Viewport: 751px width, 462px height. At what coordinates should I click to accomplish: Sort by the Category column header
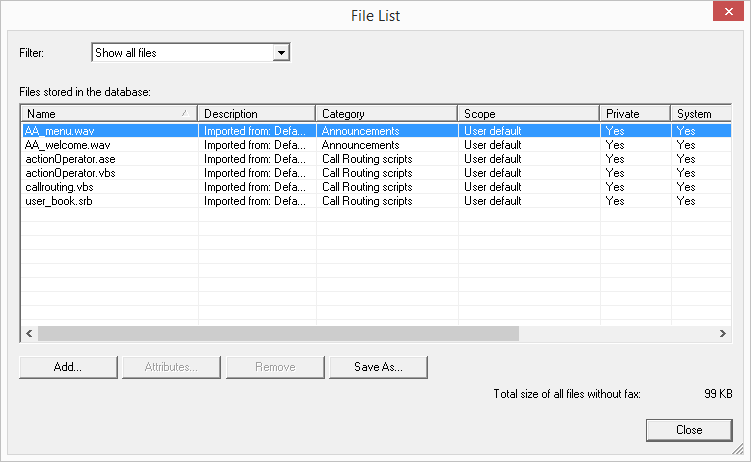pyautogui.click(x=386, y=114)
